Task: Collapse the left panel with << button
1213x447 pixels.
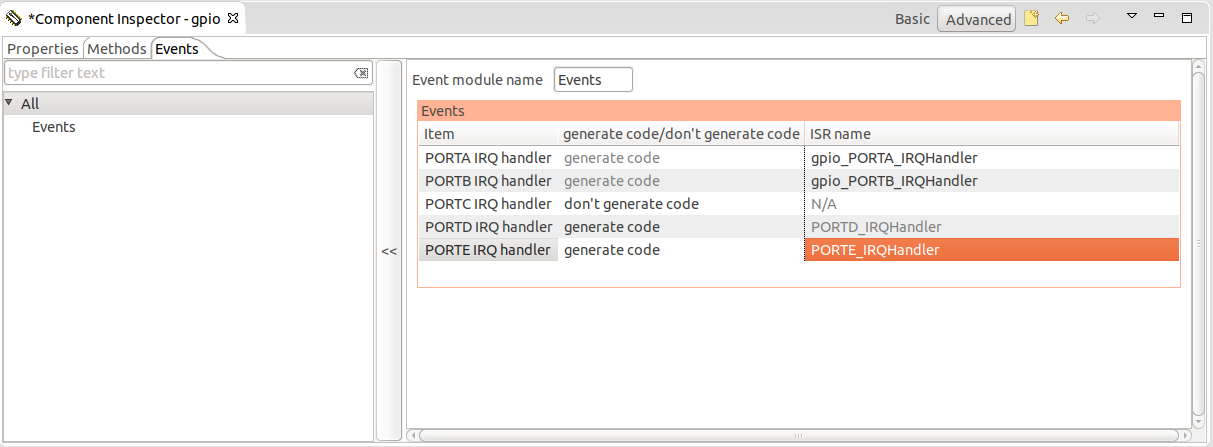Action: pos(389,251)
